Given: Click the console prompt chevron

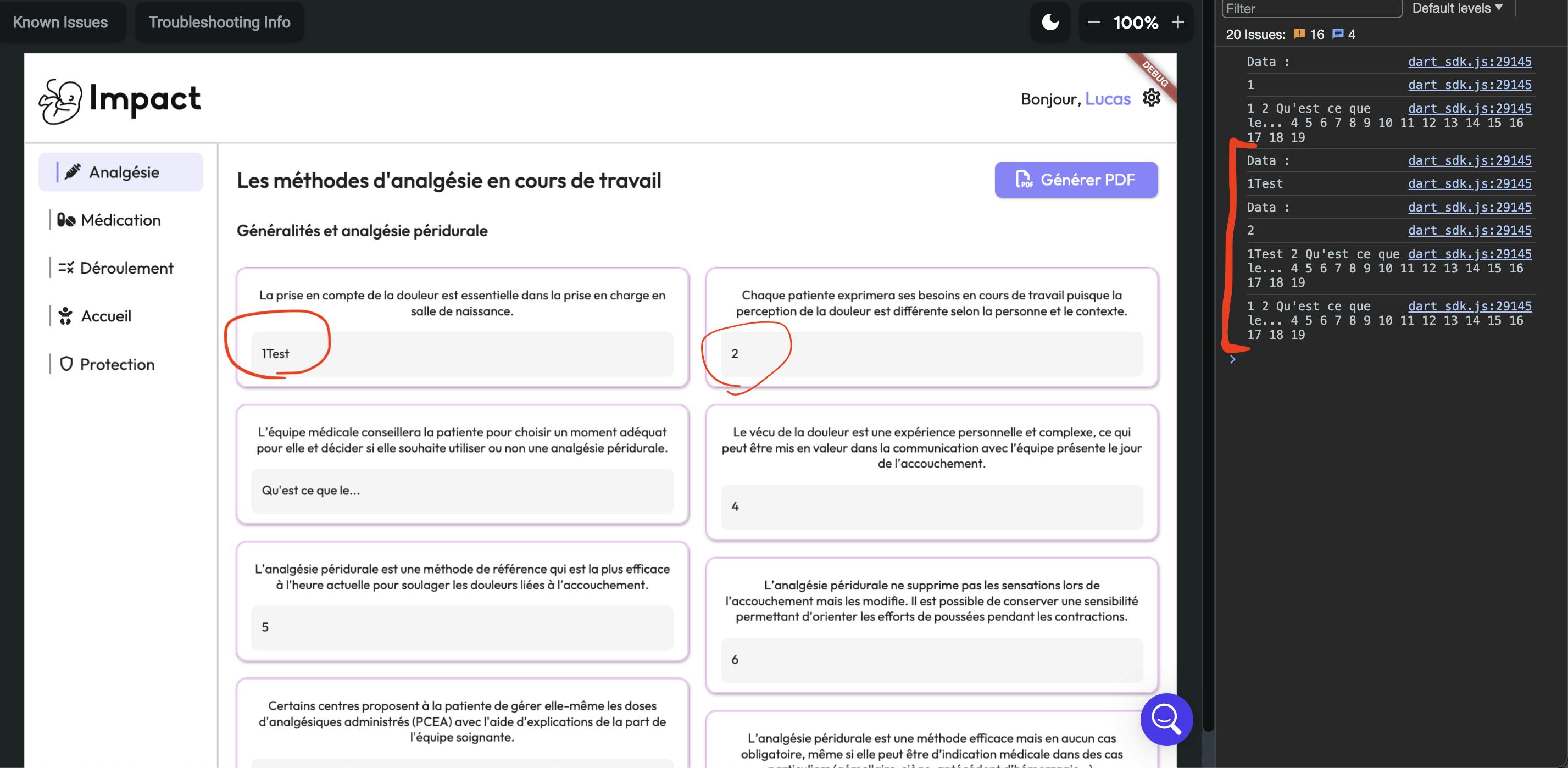Looking at the screenshot, I should pos(1233,360).
